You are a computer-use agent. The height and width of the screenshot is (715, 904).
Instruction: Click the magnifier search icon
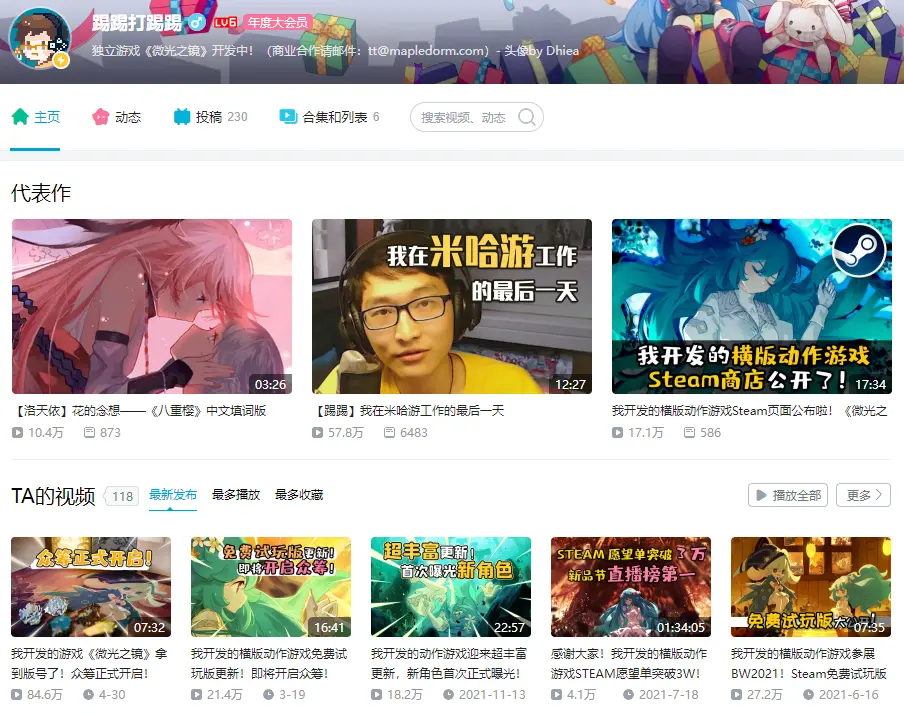click(x=527, y=117)
